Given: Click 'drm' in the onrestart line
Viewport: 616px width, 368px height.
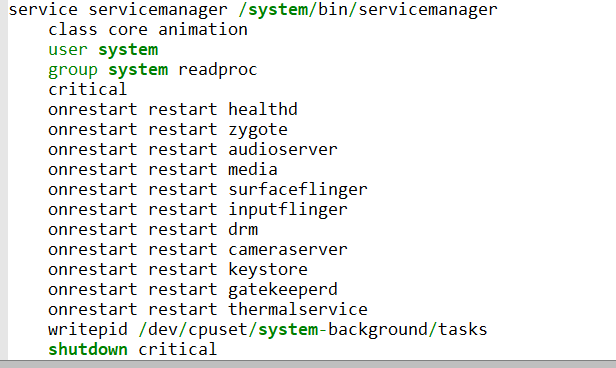Looking at the screenshot, I should (243, 230).
